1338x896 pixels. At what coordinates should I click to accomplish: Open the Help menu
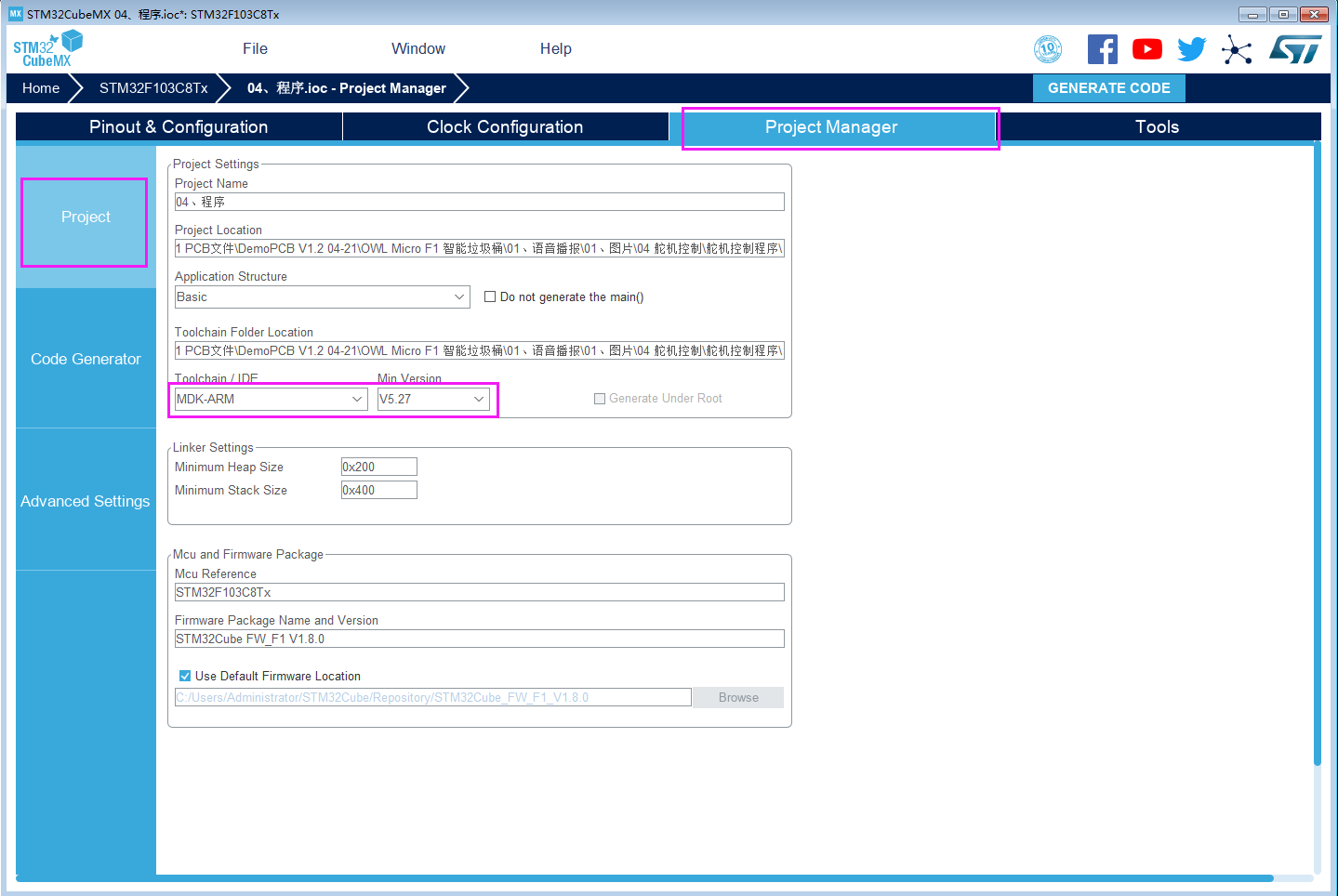pyautogui.click(x=556, y=49)
